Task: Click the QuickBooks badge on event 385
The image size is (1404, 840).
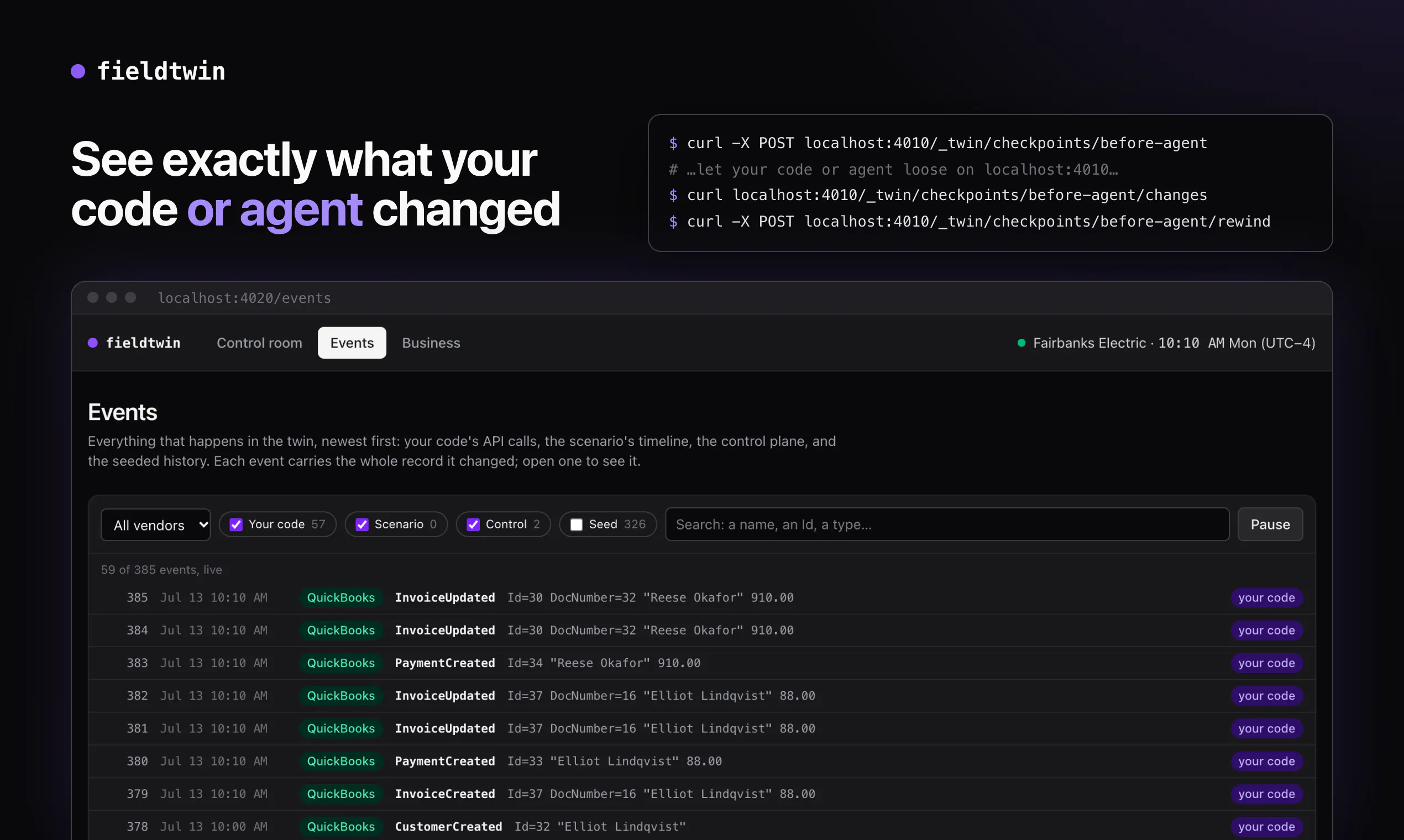Action: click(341, 598)
